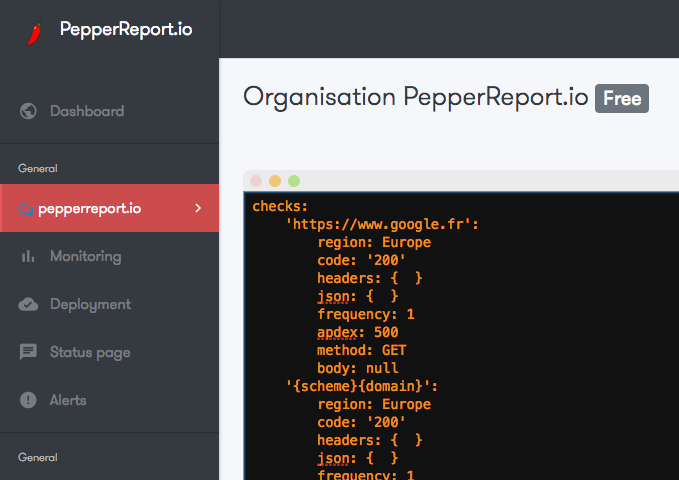Click the red dot in code window
Viewport: 679px width, 480px height.
[256, 181]
